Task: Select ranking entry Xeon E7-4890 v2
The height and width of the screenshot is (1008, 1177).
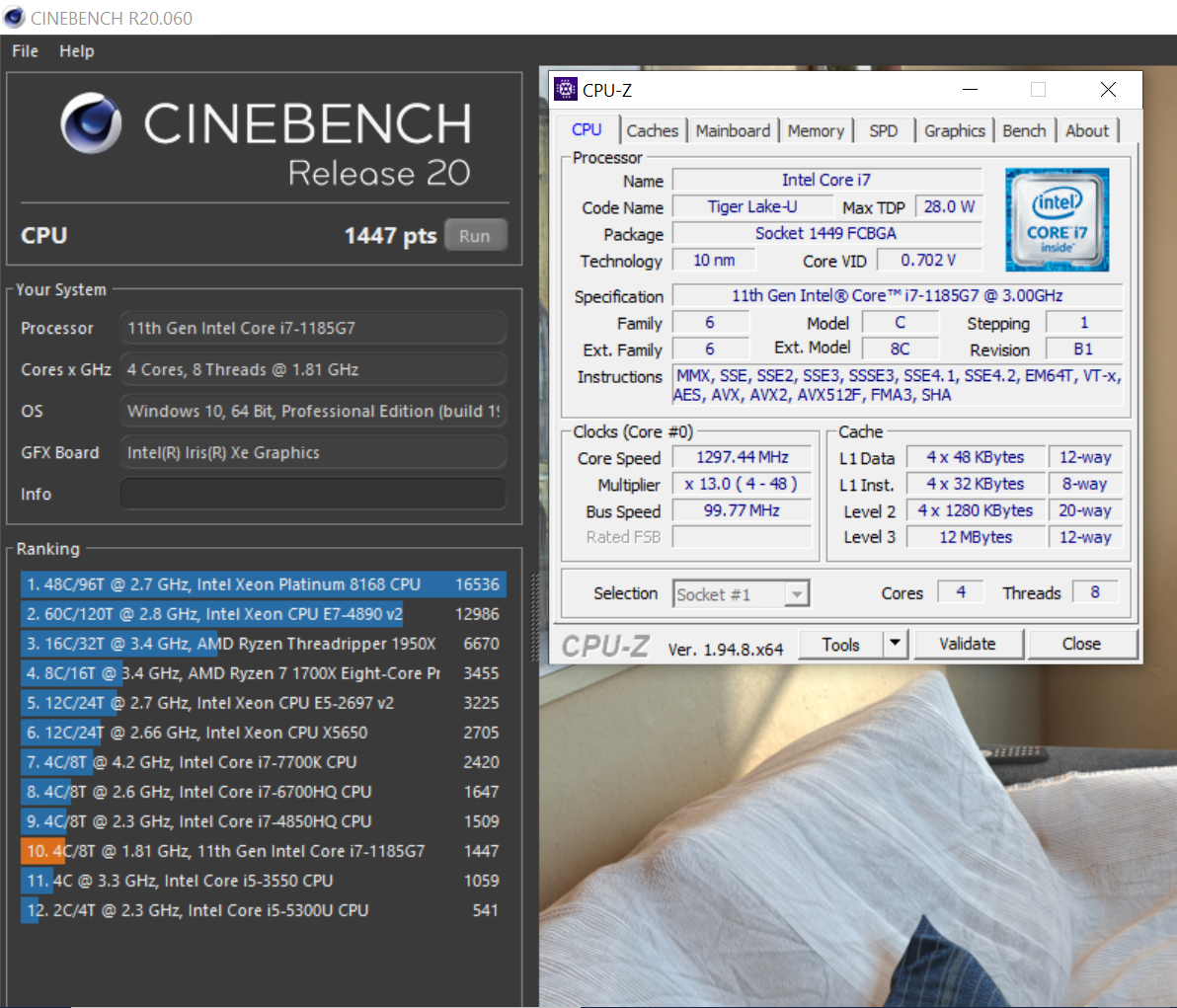Action: pos(263,614)
